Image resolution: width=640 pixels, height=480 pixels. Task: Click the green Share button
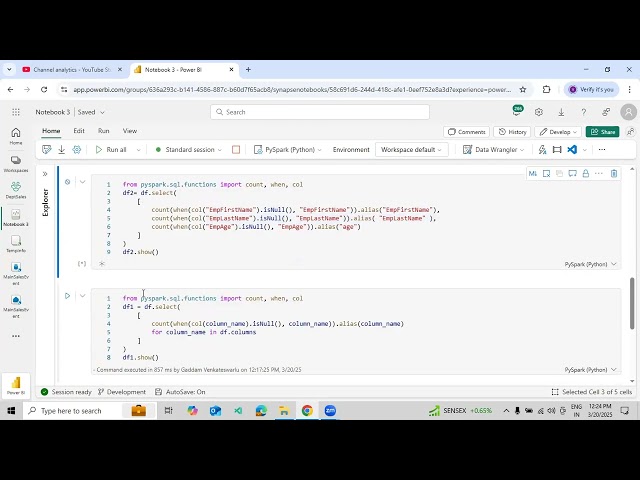pos(602,132)
